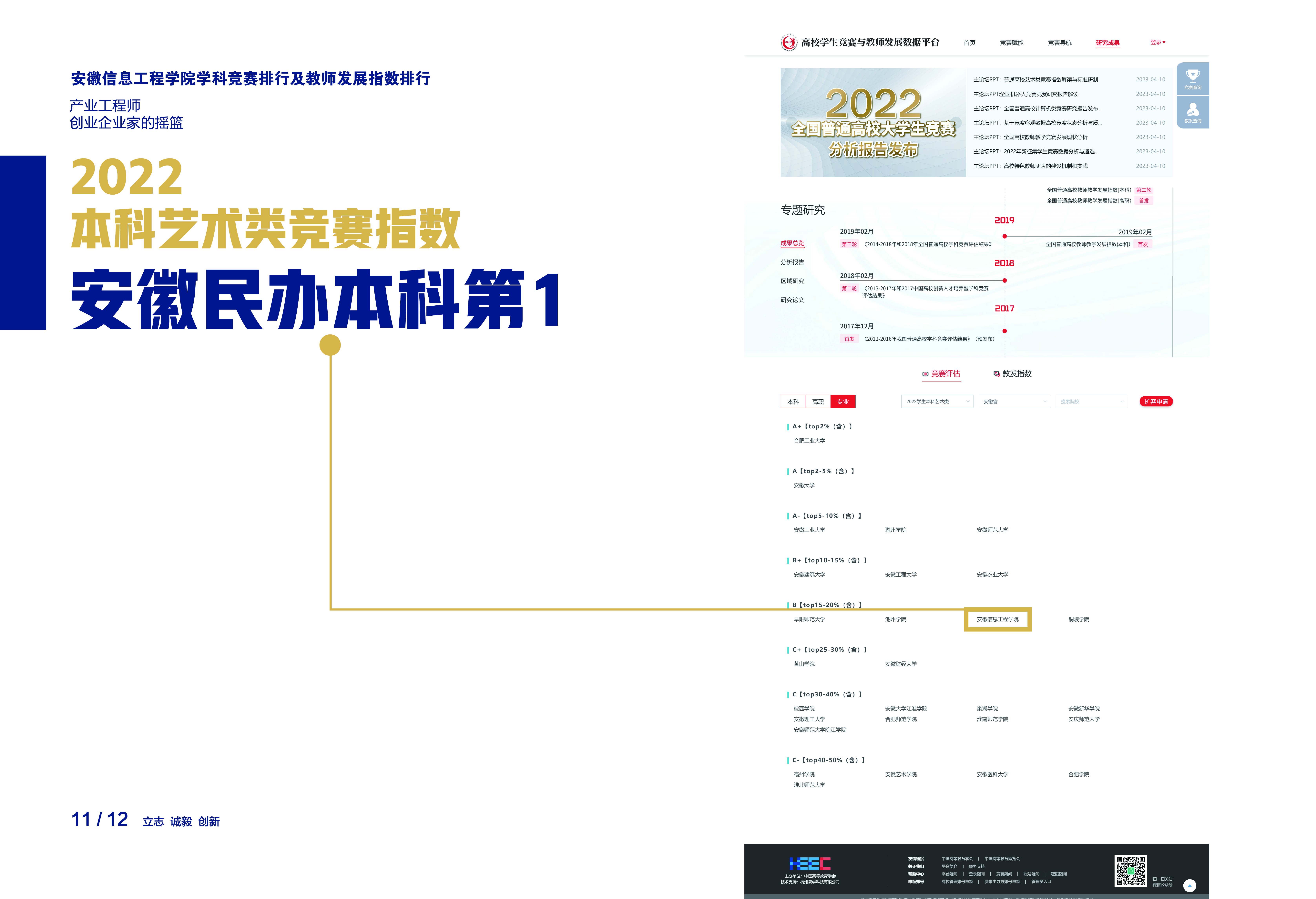
Task: Open 《2014-2018年和2018年全国普通高校学科竞赛评估结果》
Action: point(928,245)
